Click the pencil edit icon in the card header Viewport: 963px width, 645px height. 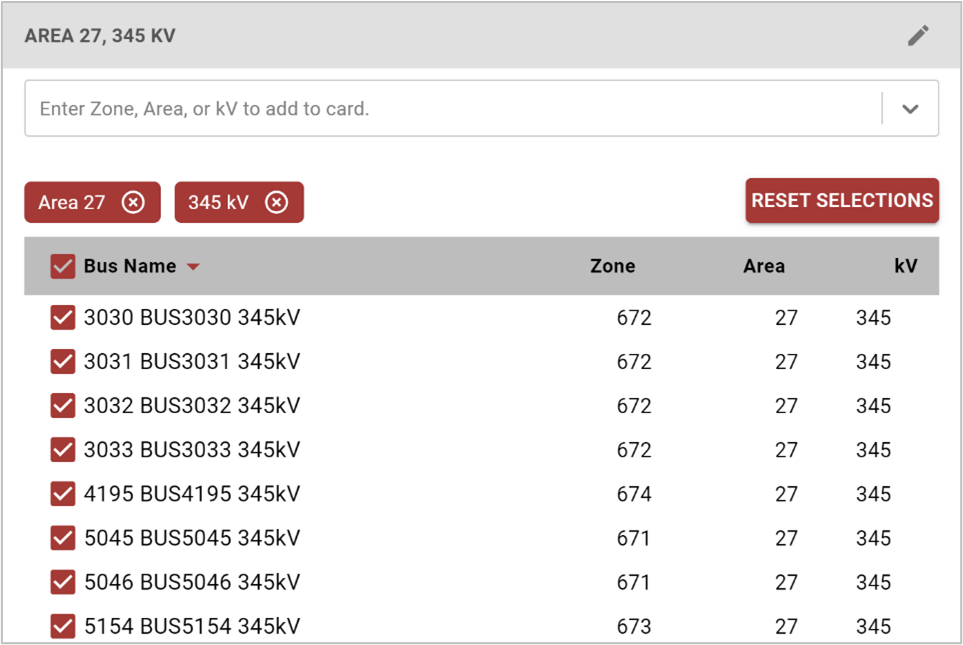[x=918, y=36]
